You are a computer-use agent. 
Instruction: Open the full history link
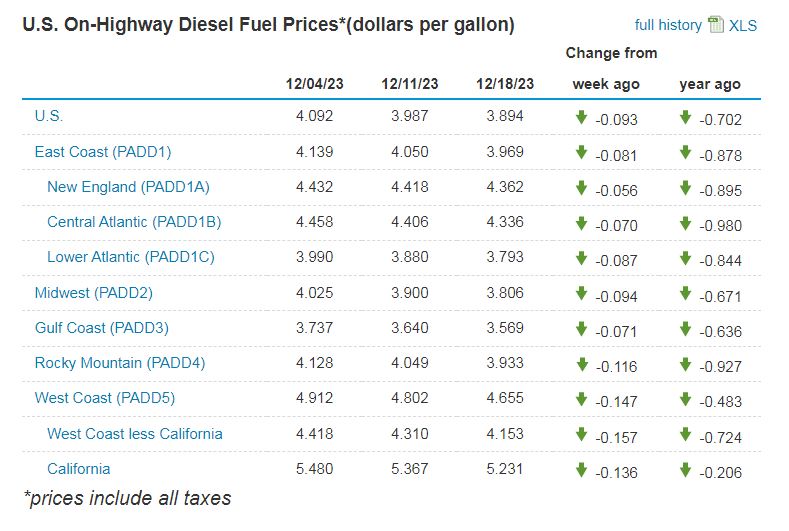pos(668,25)
